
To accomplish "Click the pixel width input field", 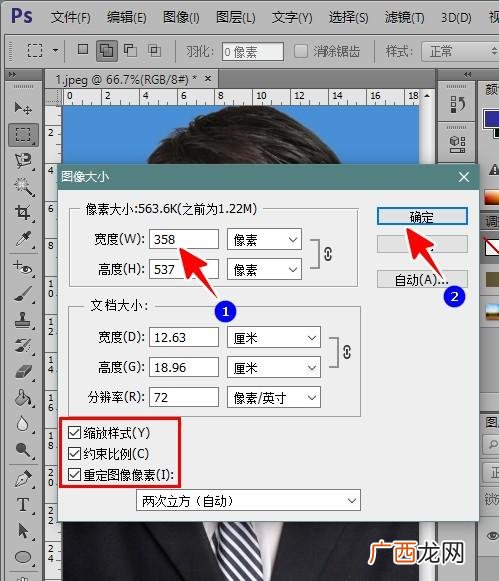I will pos(184,239).
